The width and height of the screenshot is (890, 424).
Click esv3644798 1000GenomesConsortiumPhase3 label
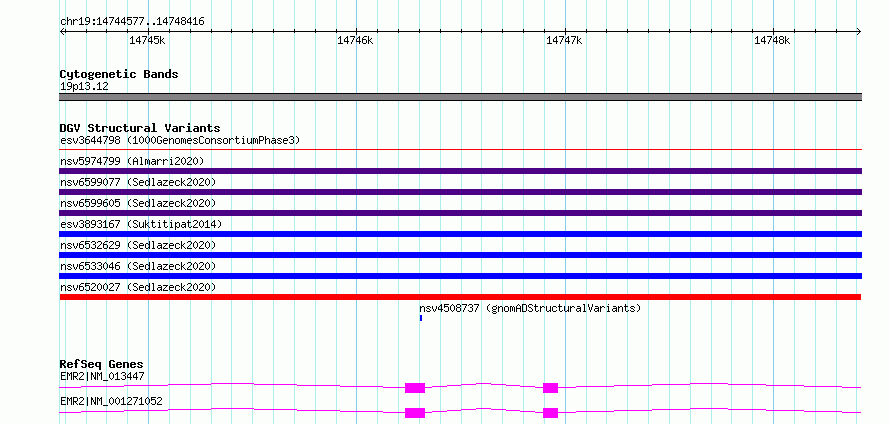[180, 140]
